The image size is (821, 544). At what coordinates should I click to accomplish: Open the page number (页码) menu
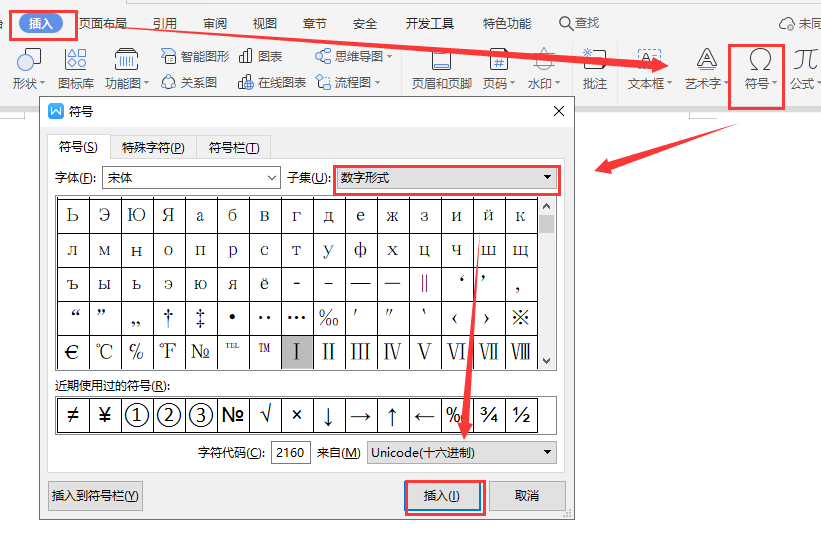498,69
